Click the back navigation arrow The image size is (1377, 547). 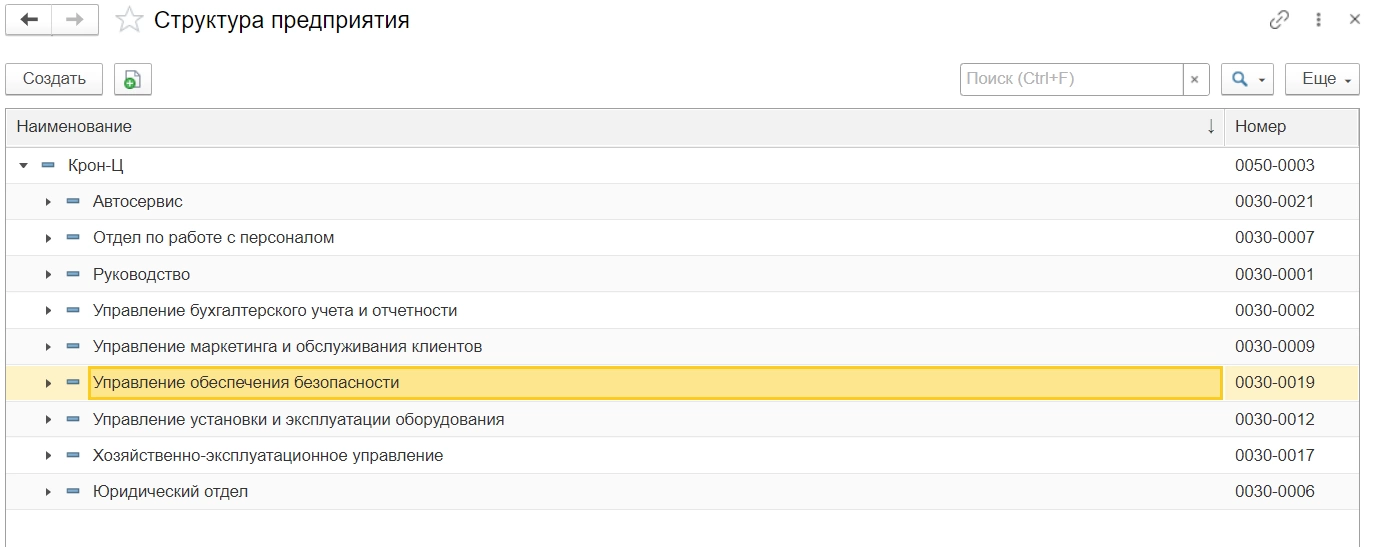tap(29, 20)
